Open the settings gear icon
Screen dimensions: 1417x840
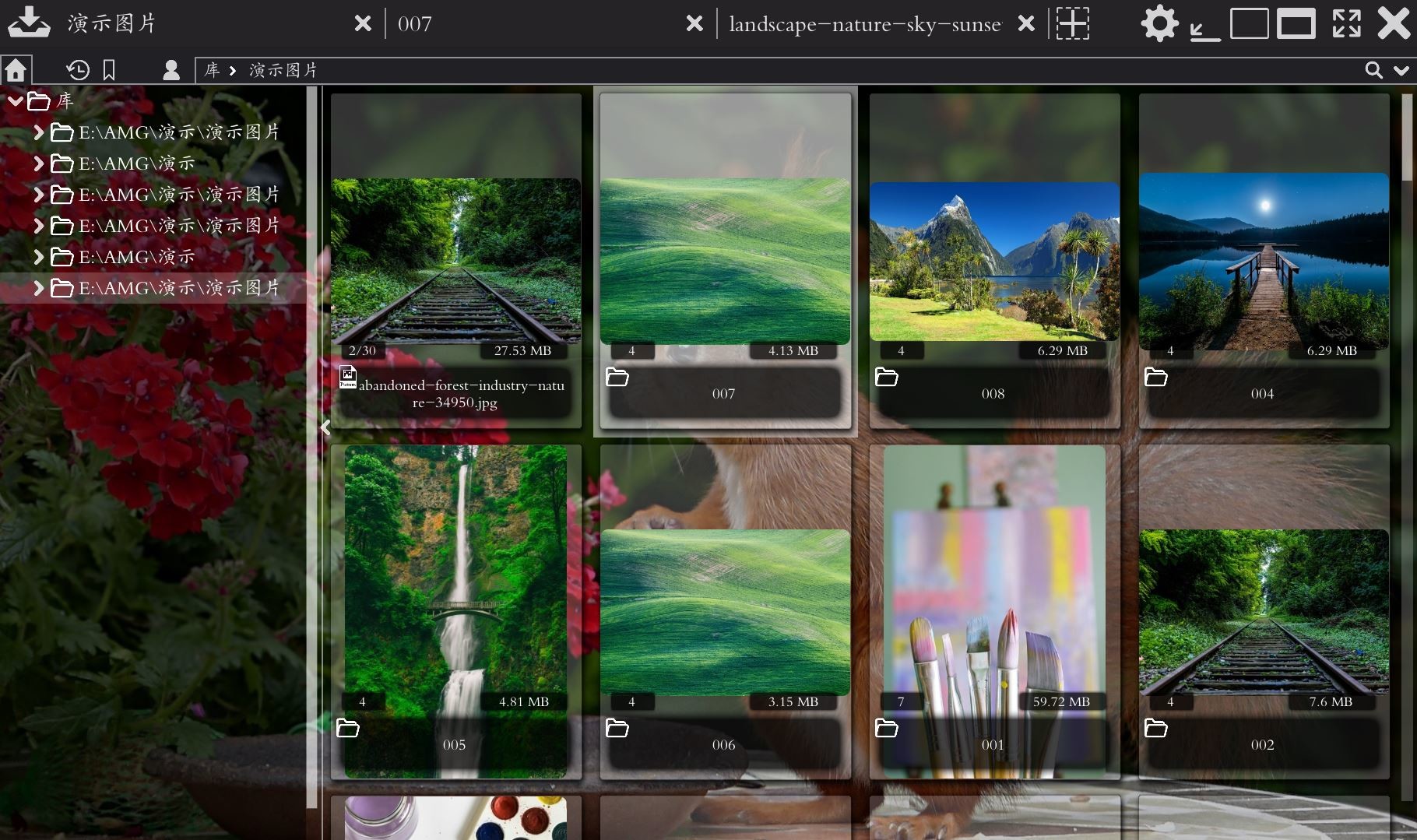coord(1160,23)
